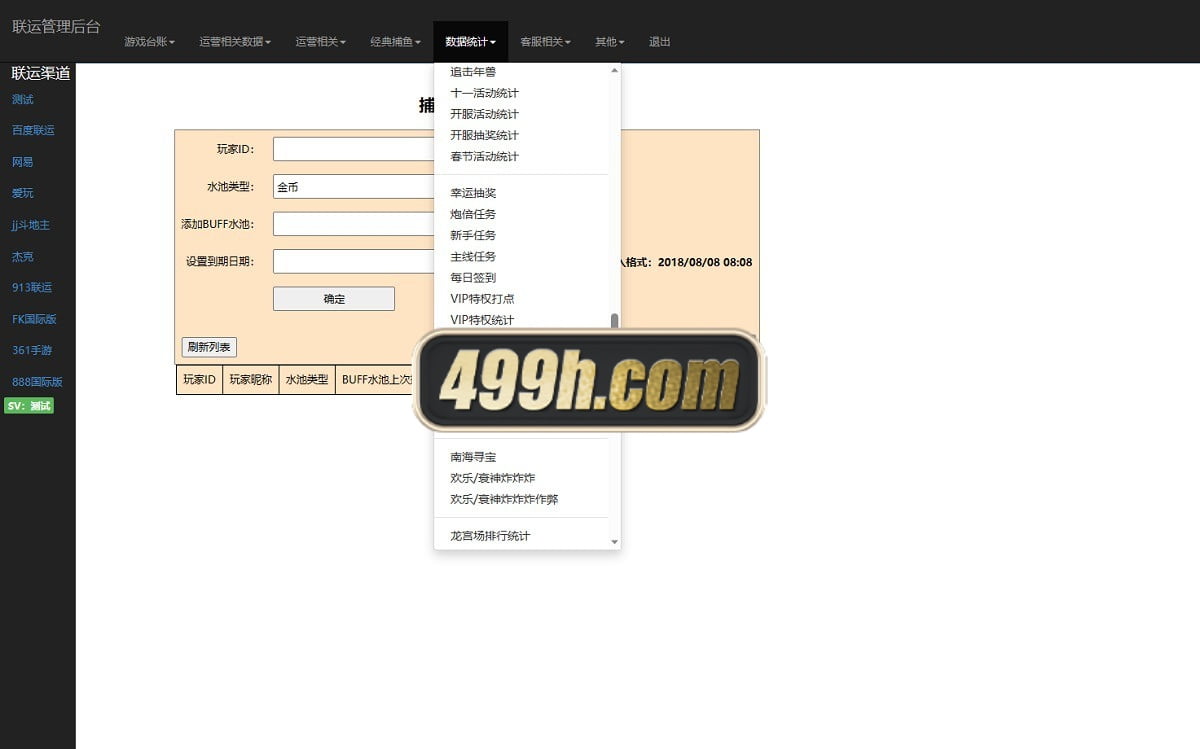Select 361手游 channel in sidebar
1200x749 pixels.
32,350
